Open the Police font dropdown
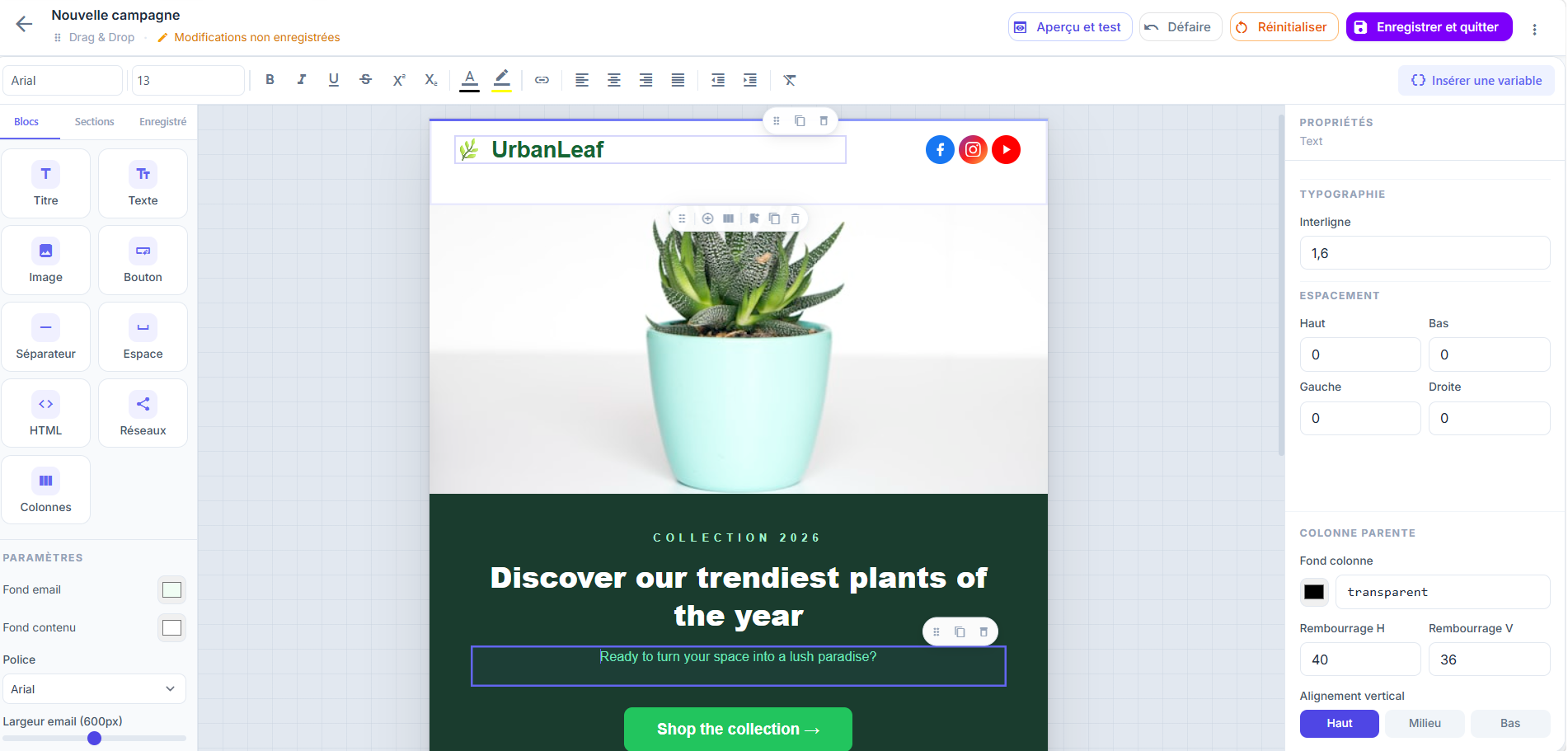Viewport: 1568px width, 751px height. [94, 689]
